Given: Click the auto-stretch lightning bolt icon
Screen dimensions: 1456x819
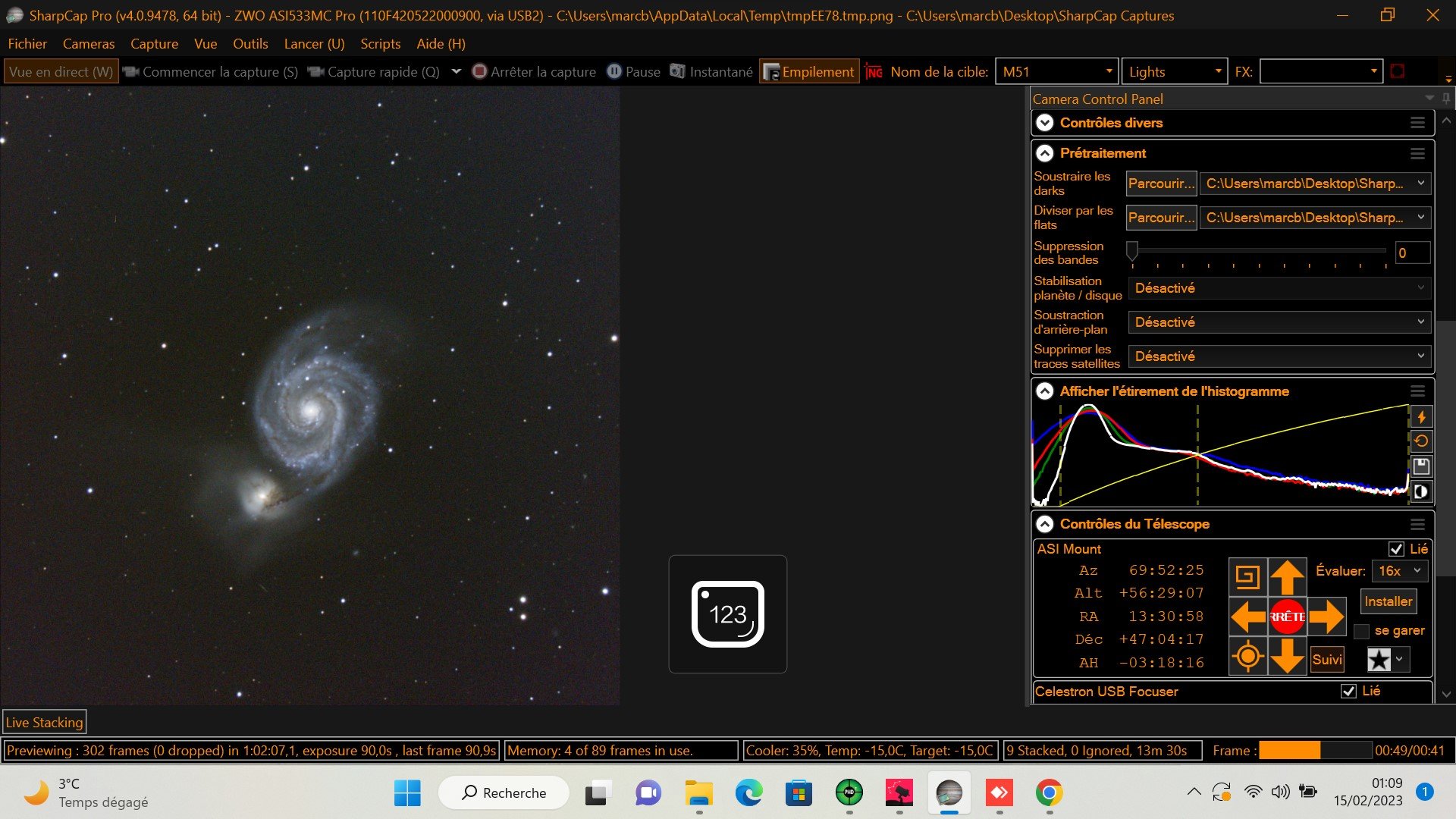Looking at the screenshot, I should [x=1421, y=416].
